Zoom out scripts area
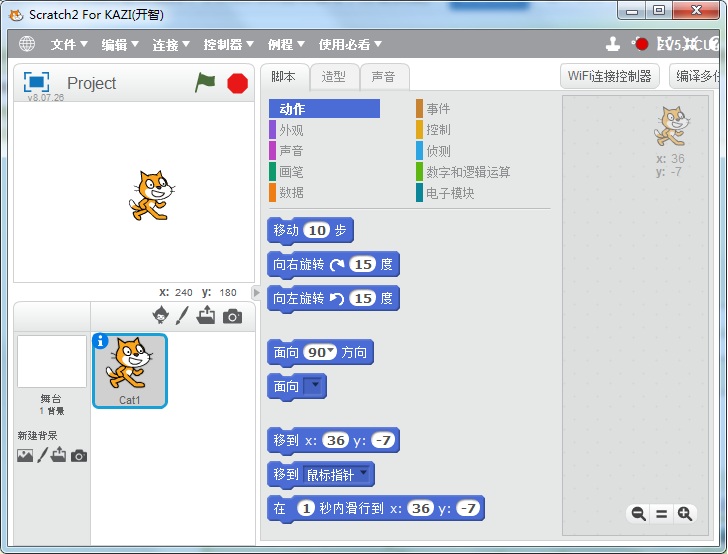728x554 pixels. (x=638, y=514)
